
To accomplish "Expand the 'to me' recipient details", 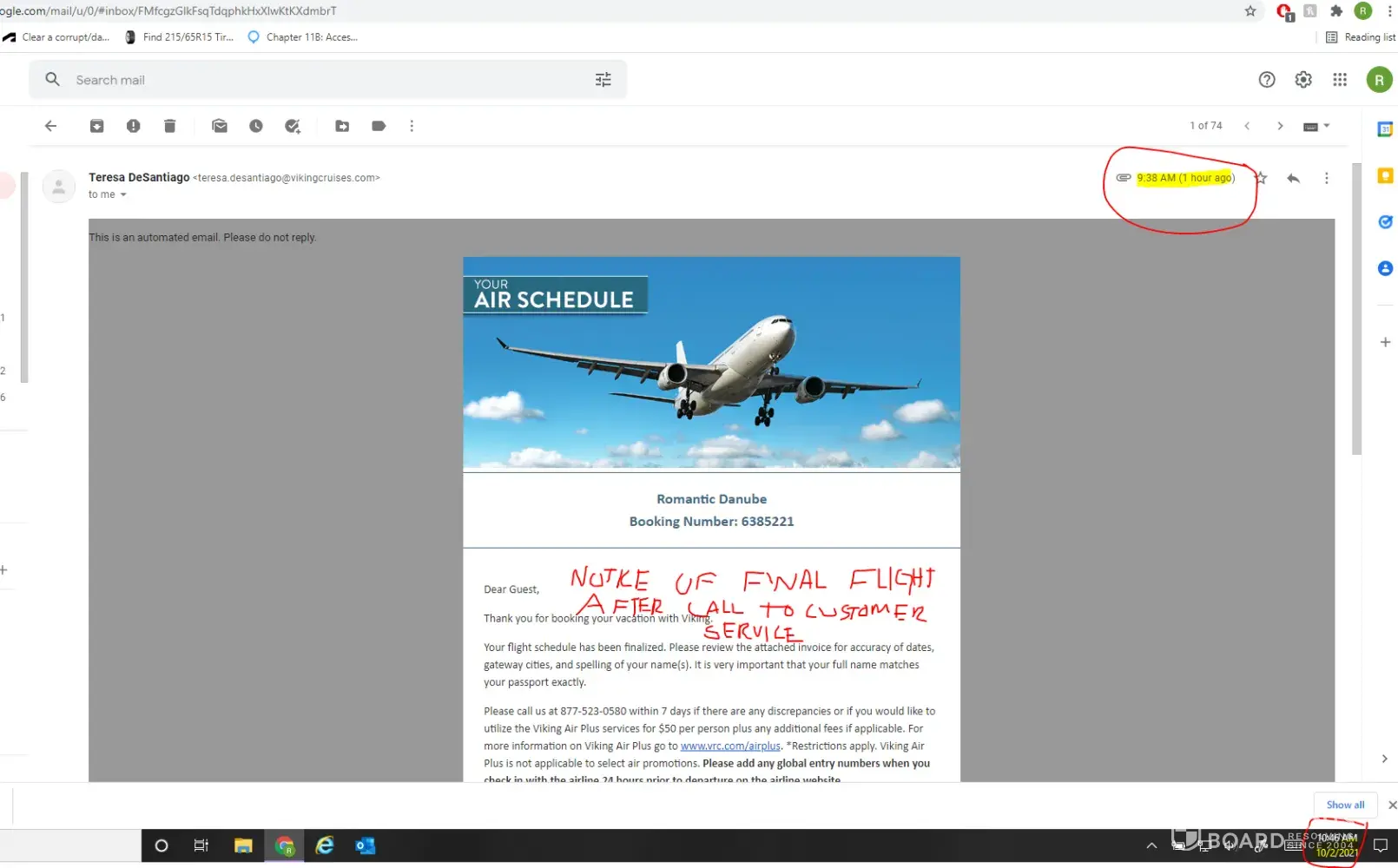I will coord(123,194).
